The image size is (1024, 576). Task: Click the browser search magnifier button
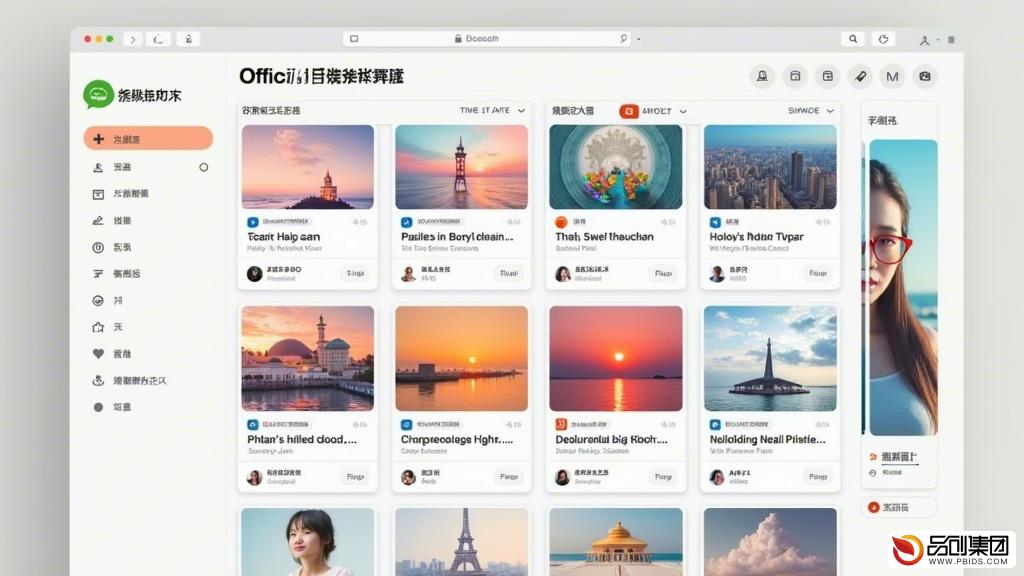(x=853, y=39)
